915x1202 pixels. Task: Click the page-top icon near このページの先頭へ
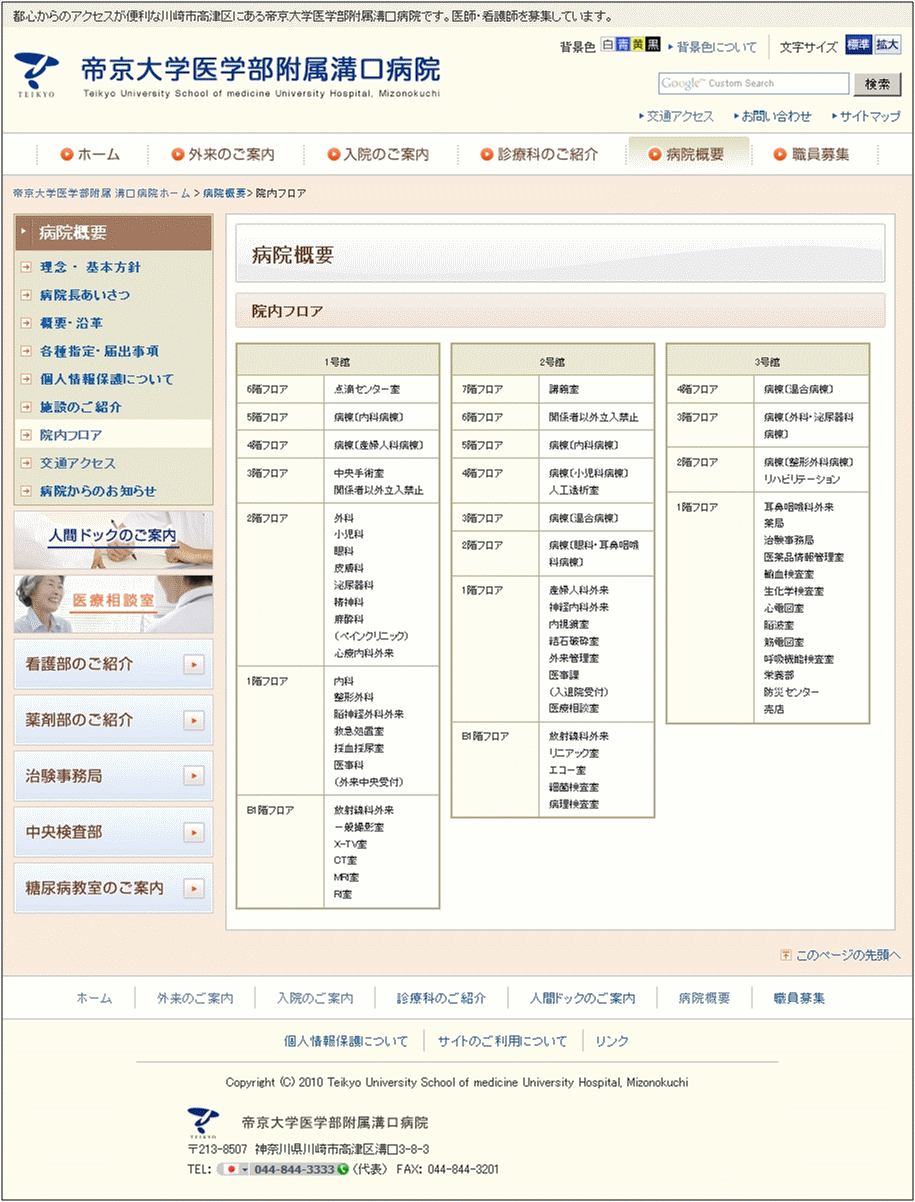coord(785,955)
